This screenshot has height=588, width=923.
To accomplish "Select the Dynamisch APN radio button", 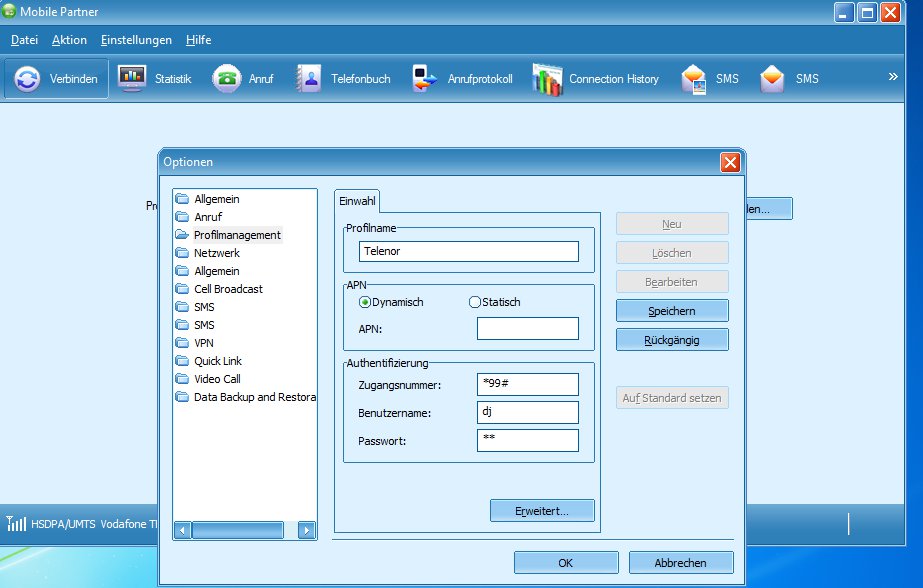I will click(365, 302).
